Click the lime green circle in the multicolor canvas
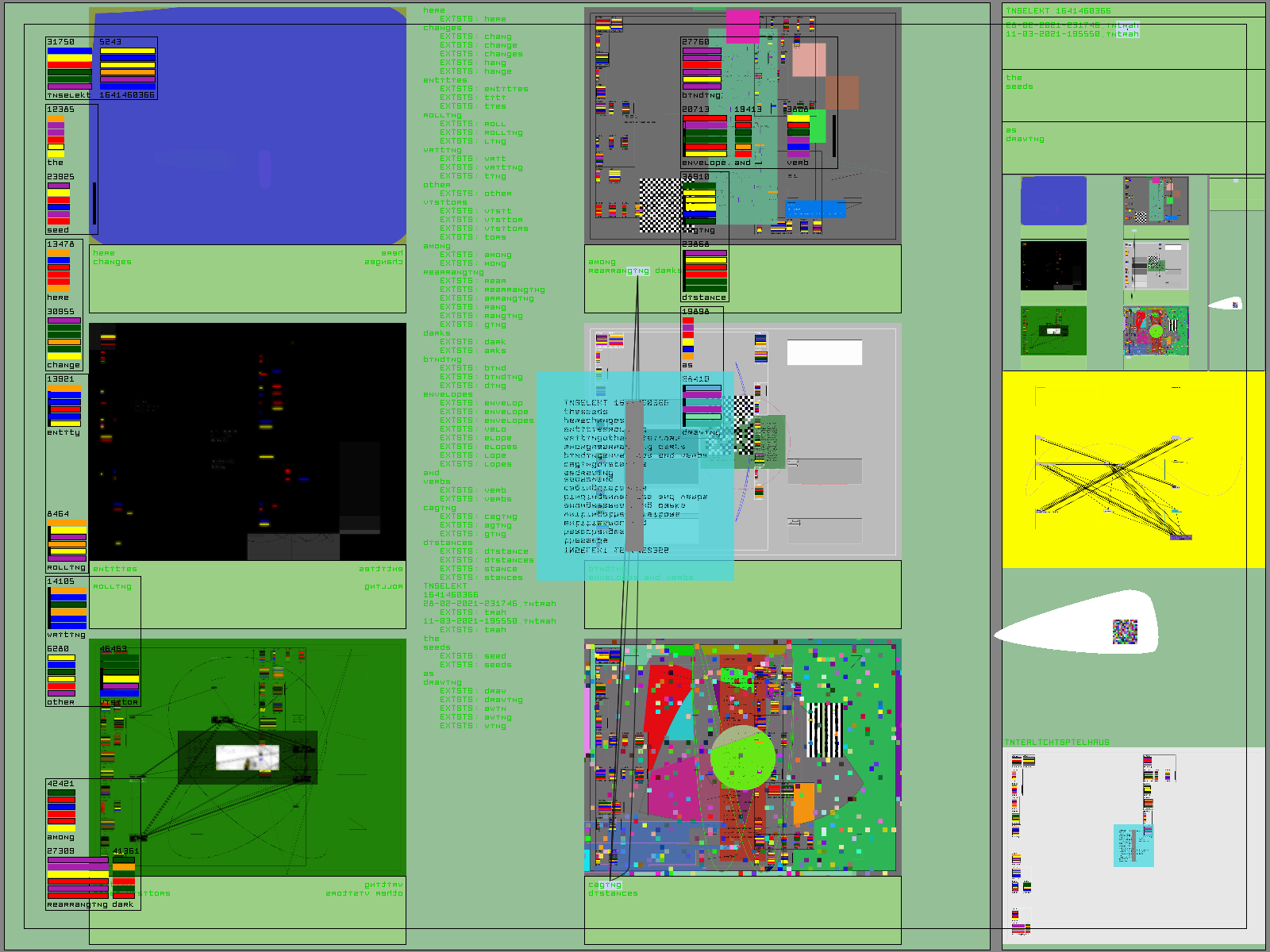This screenshot has width=1270, height=952. 742,758
